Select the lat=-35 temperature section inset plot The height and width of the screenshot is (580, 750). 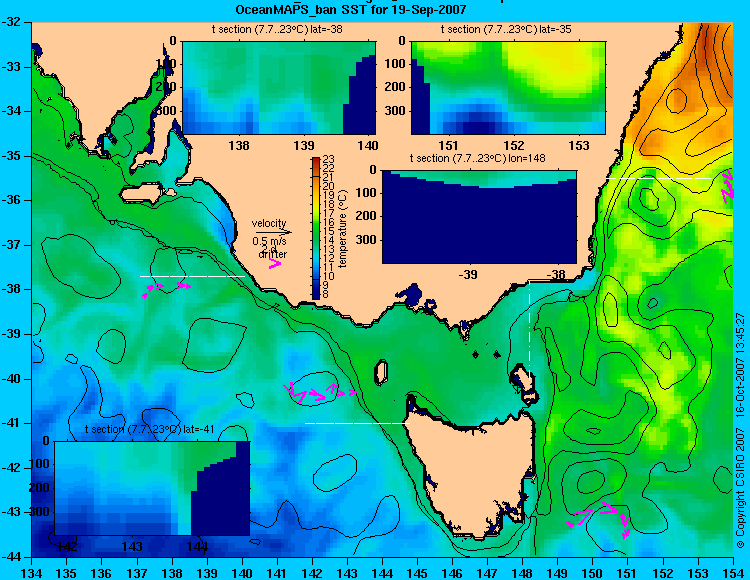[x=508, y=88]
